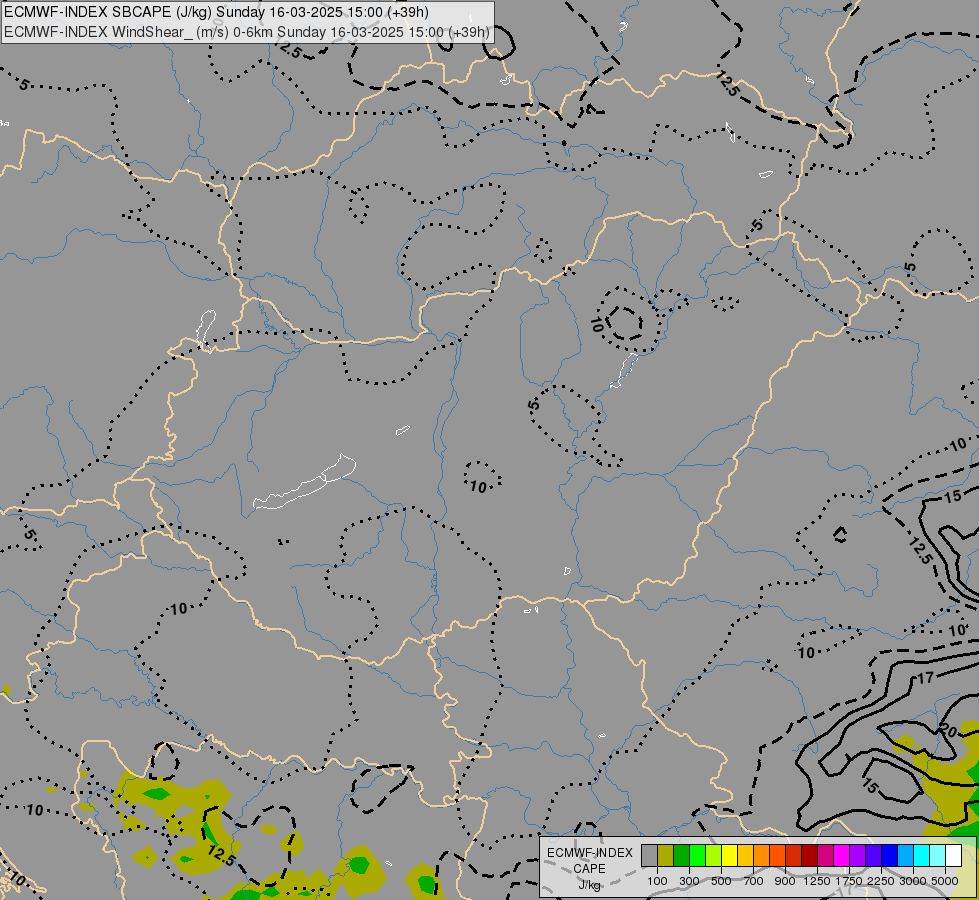This screenshot has height=900, width=979.
Task: Pick the crimson-pink legend swatch after 1250
Action: click(826, 855)
